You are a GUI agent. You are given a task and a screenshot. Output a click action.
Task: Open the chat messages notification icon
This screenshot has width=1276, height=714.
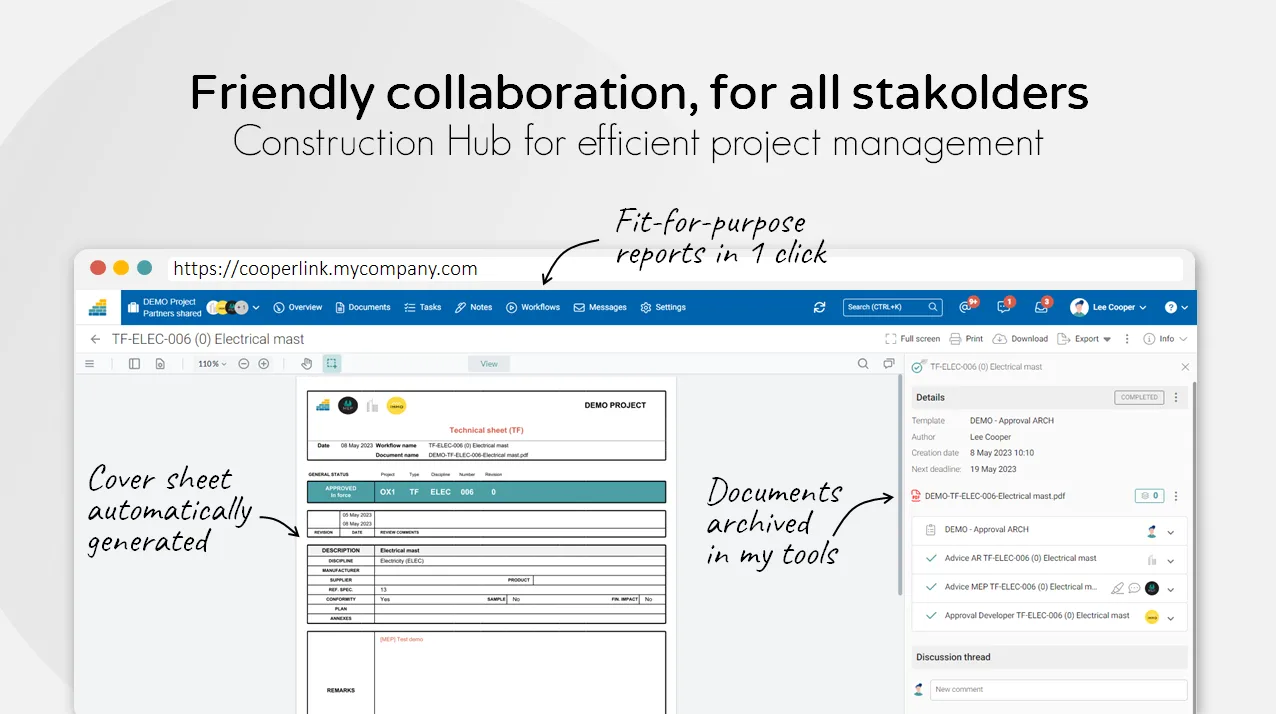pos(1005,306)
